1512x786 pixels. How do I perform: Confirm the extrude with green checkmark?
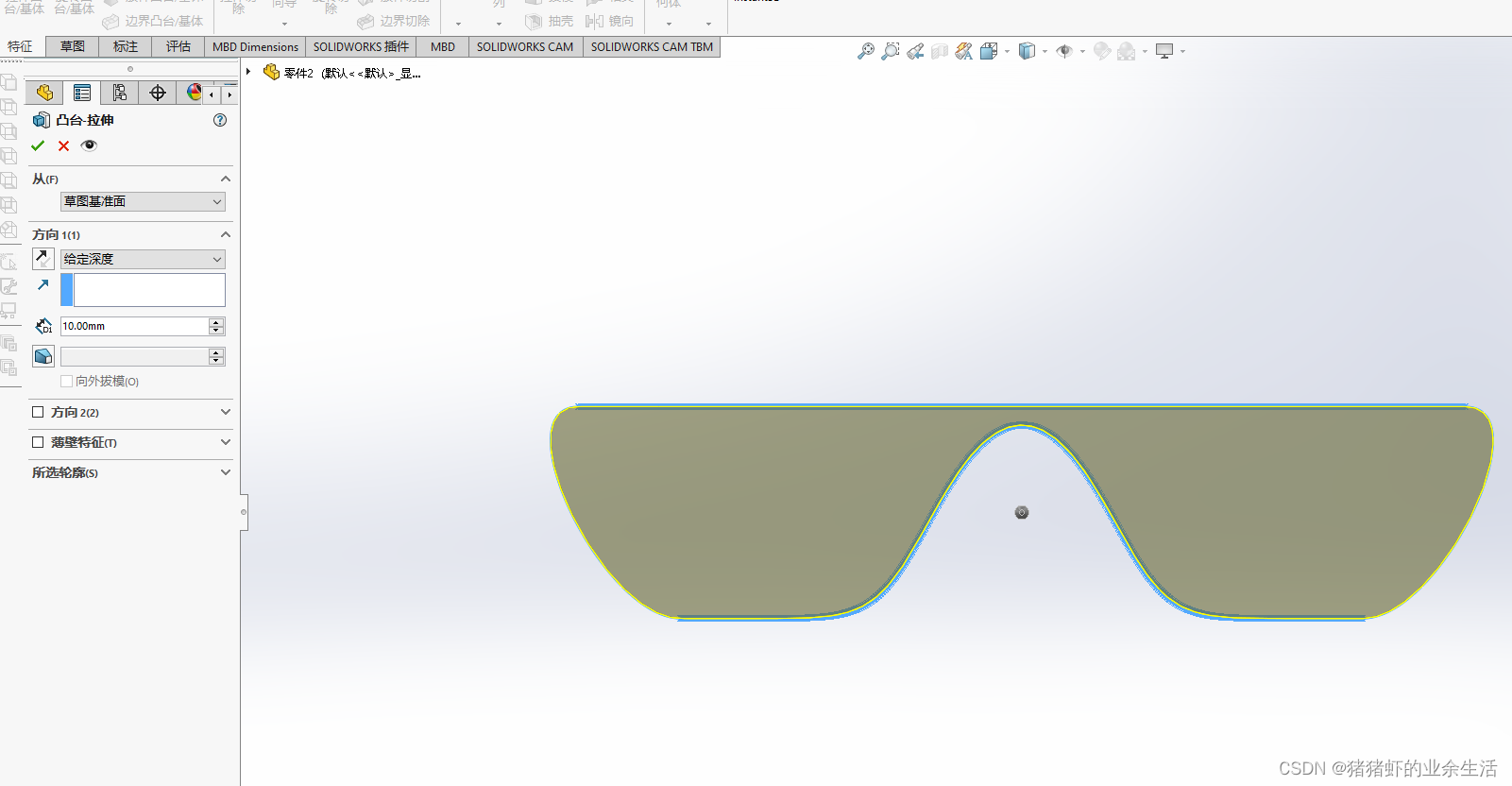coord(38,145)
